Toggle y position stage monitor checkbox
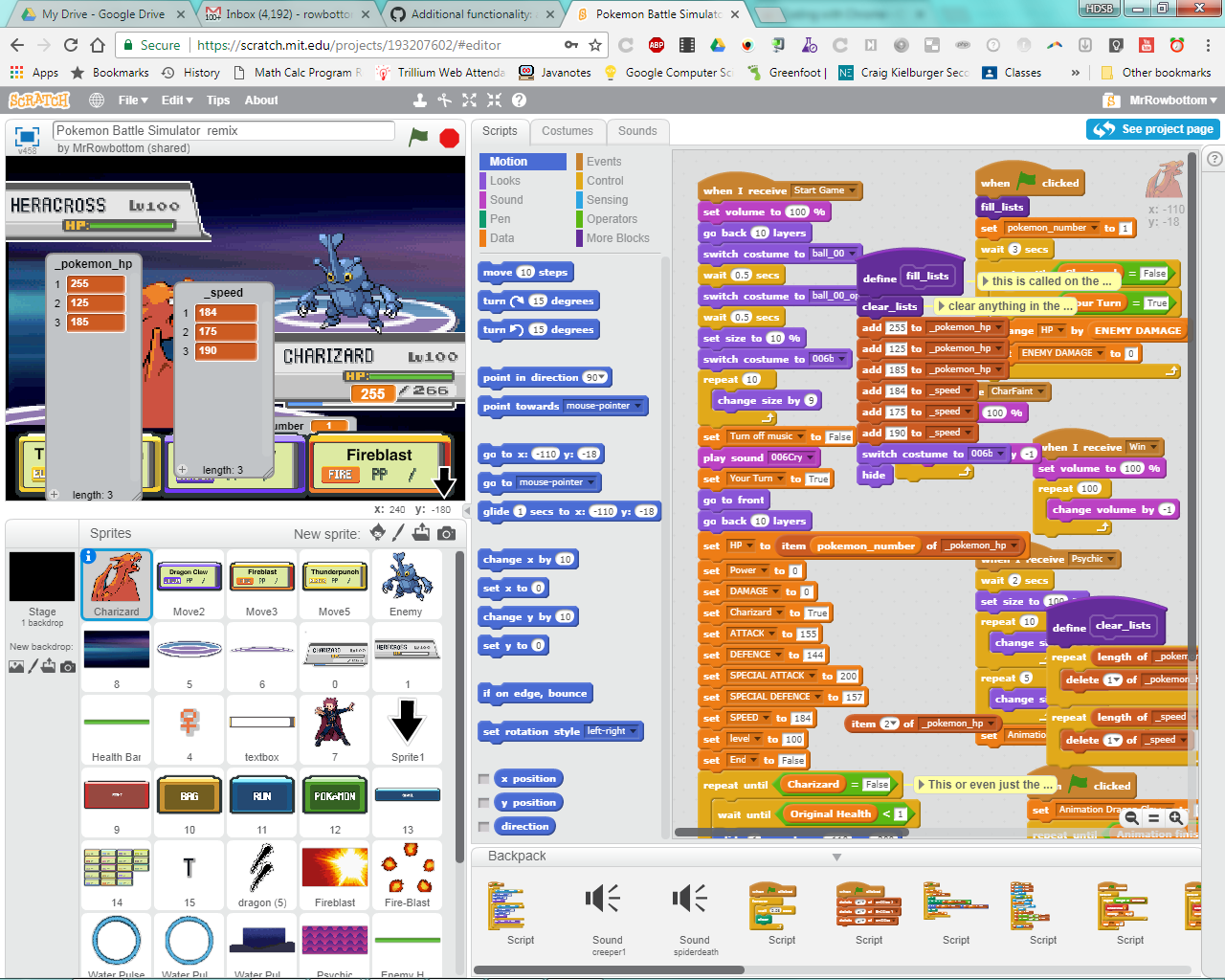The height and width of the screenshot is (980, 1225). click(484, 803)
